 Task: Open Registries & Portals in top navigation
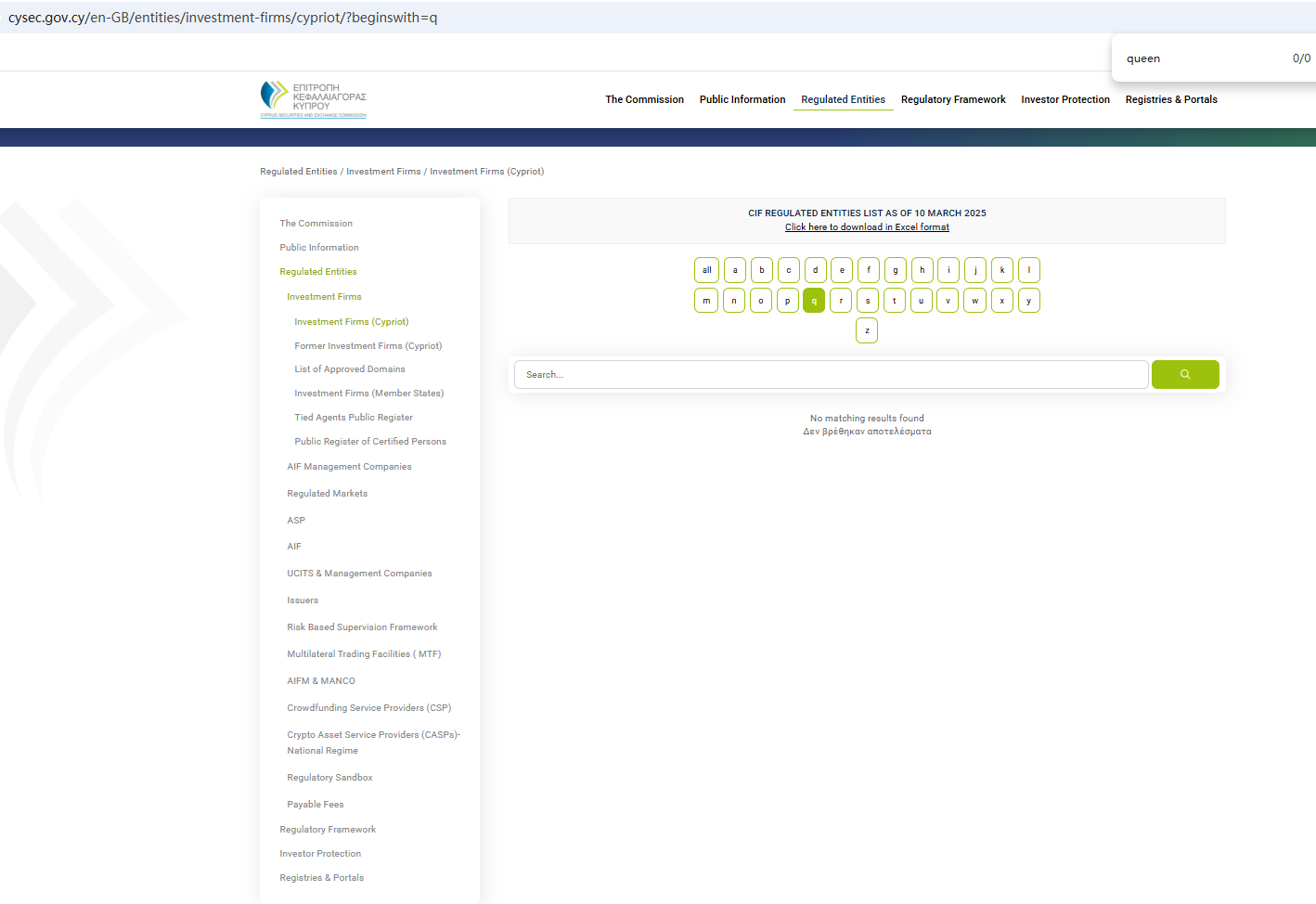(1170, 99)
